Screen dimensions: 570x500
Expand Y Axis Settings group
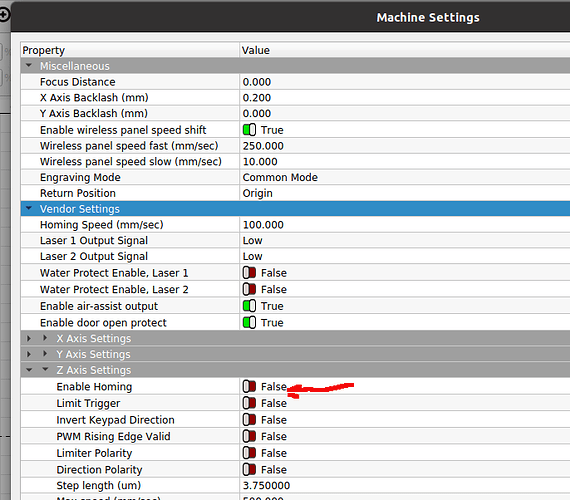click(45, 354)
